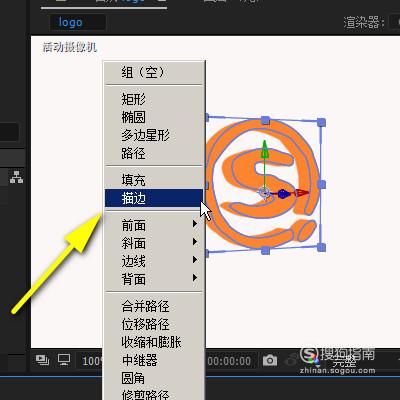Select the 修剪路径 menu entry

[x=154, y=395]
